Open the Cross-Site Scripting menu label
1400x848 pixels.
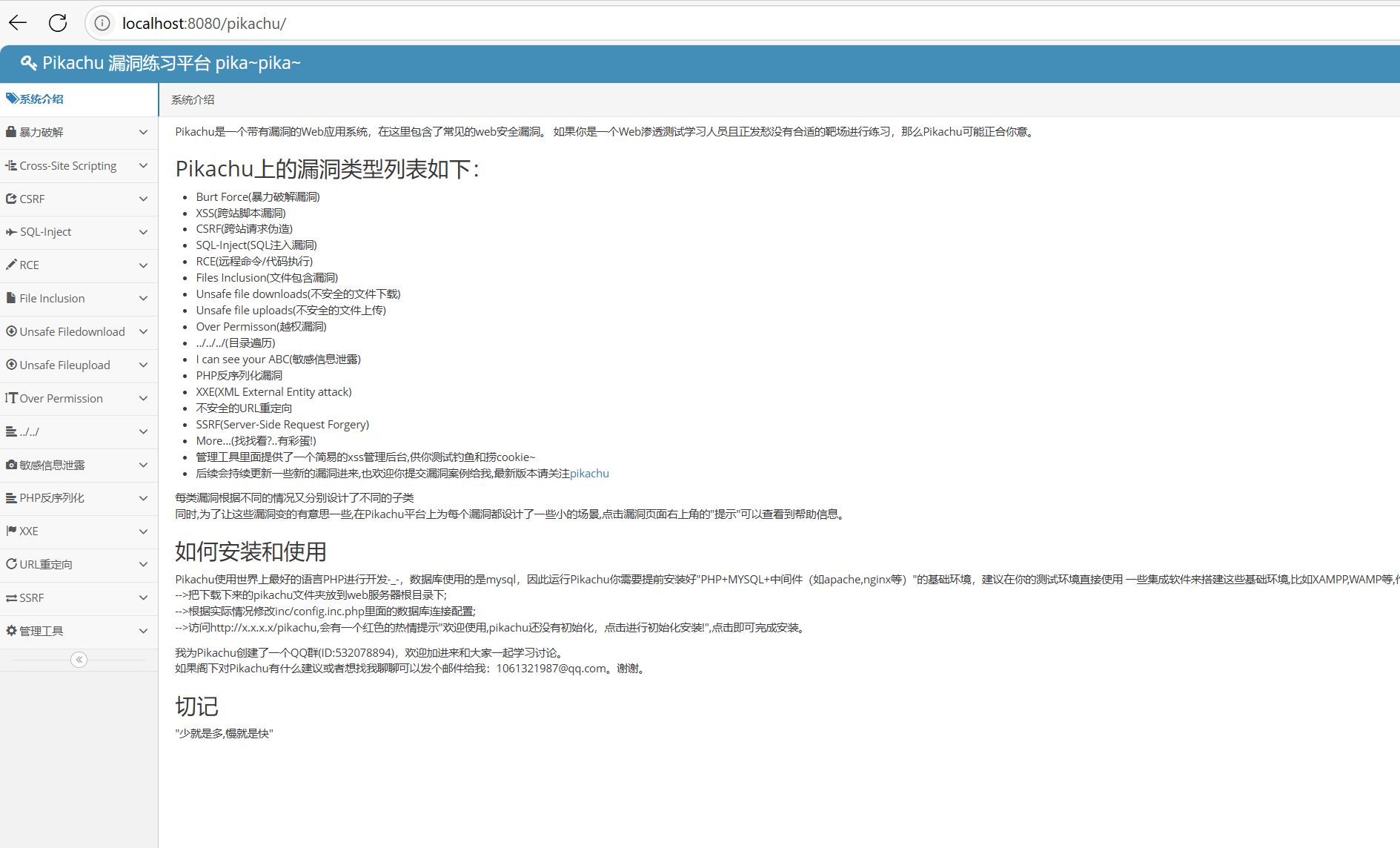click(x=68, y=165)
